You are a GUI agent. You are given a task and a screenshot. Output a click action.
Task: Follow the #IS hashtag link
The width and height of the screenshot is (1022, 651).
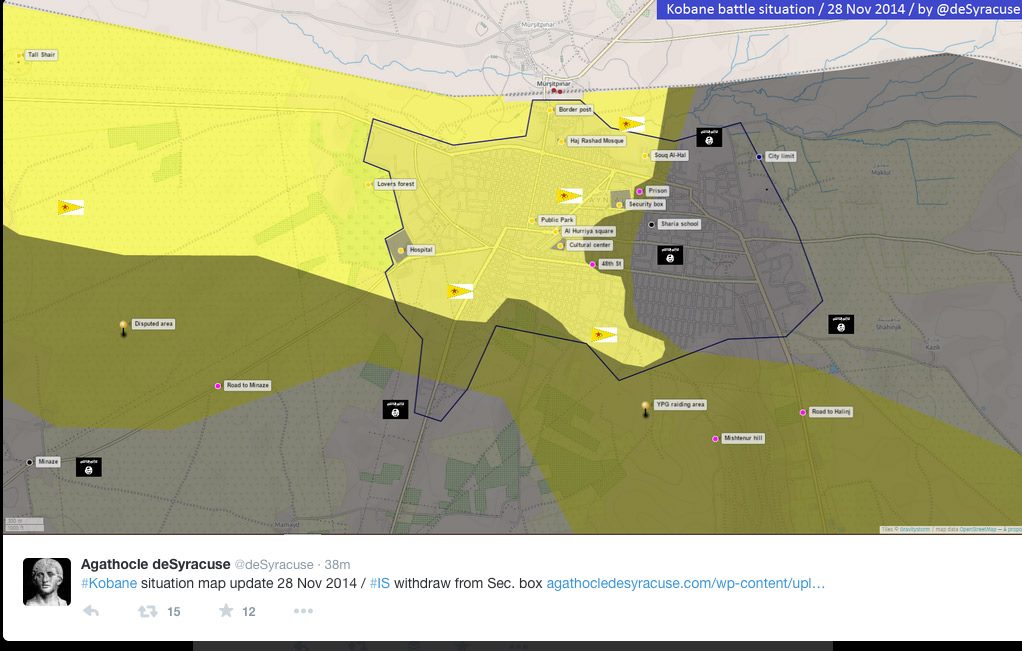point(379,583)
